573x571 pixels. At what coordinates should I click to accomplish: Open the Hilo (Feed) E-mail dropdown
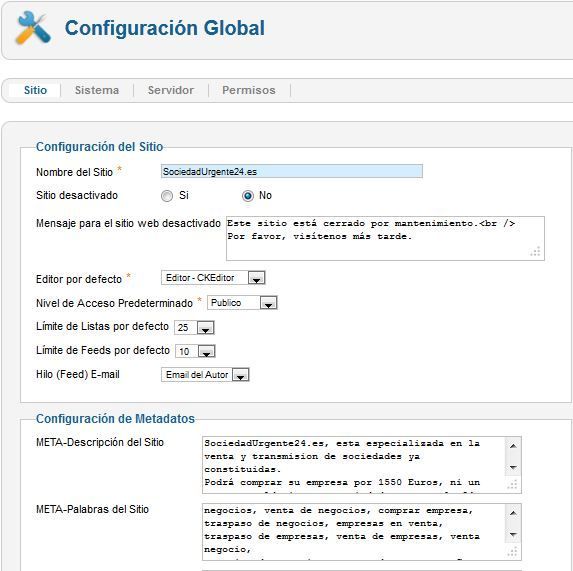pyautogui.click(x=205, y=375)
